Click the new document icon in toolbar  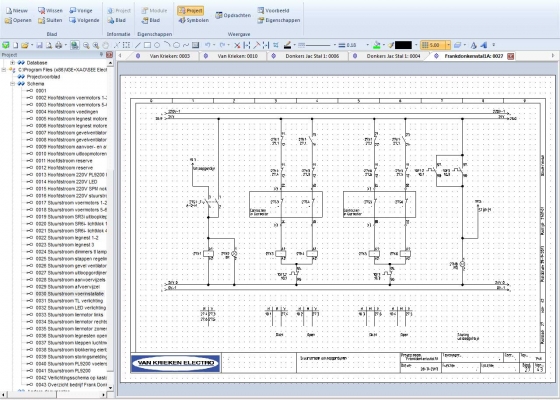point(15,45)
